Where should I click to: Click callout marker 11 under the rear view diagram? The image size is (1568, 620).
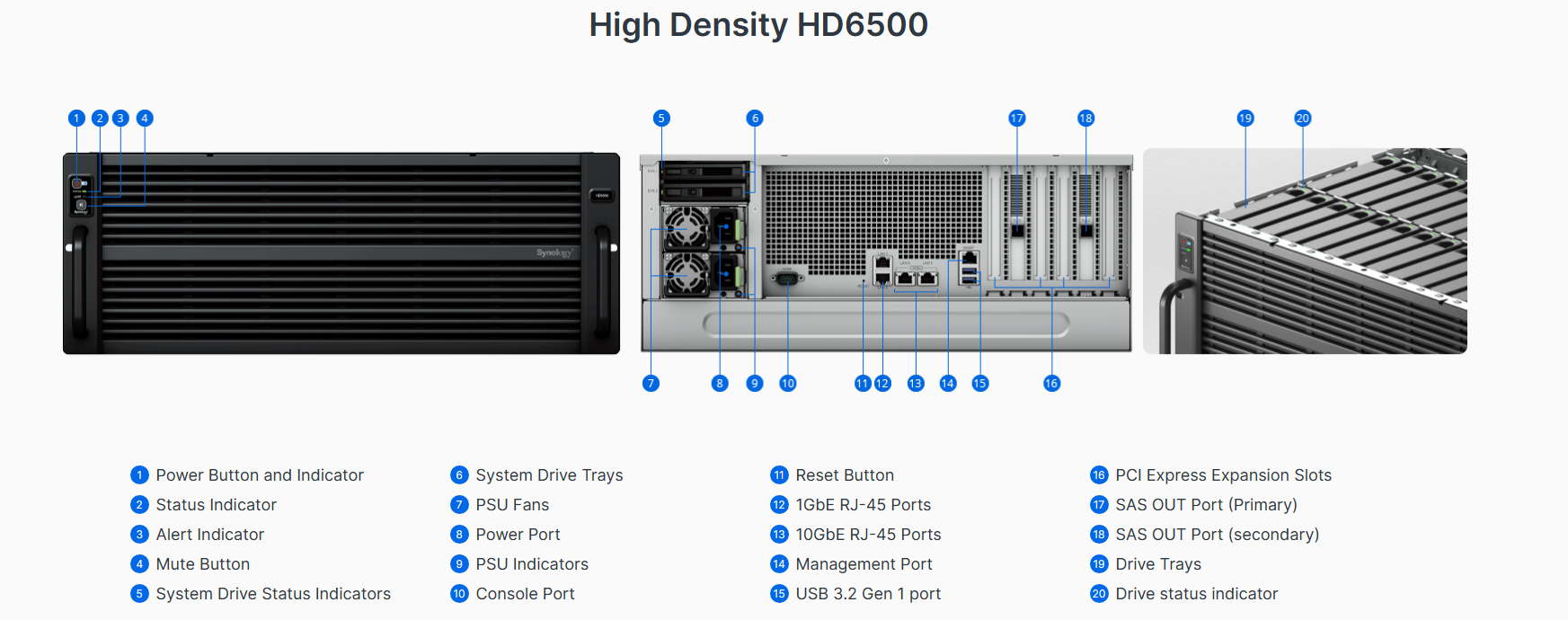coord(863,384)
